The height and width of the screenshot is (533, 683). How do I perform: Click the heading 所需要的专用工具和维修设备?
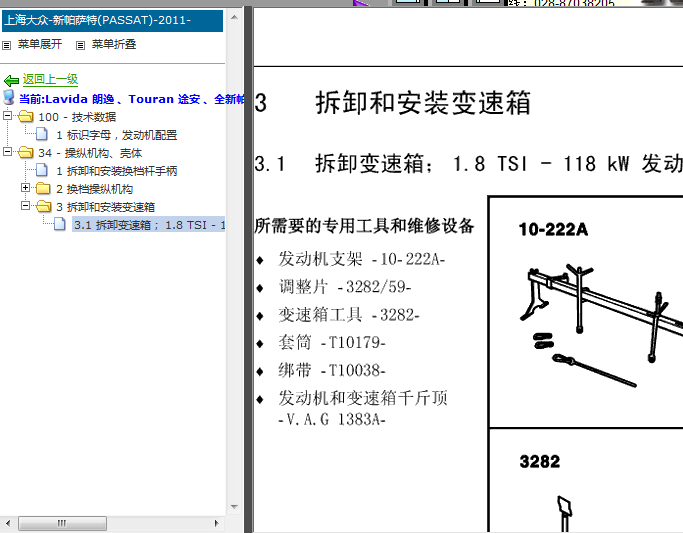(364, 226)
